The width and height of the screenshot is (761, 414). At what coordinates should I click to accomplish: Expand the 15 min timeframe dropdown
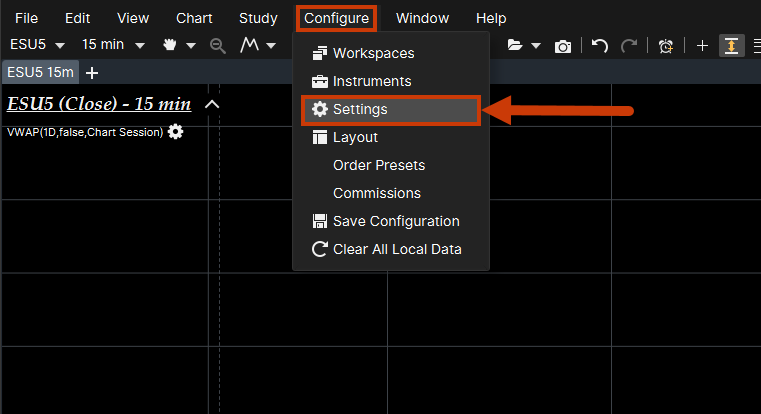click(113, 46)
